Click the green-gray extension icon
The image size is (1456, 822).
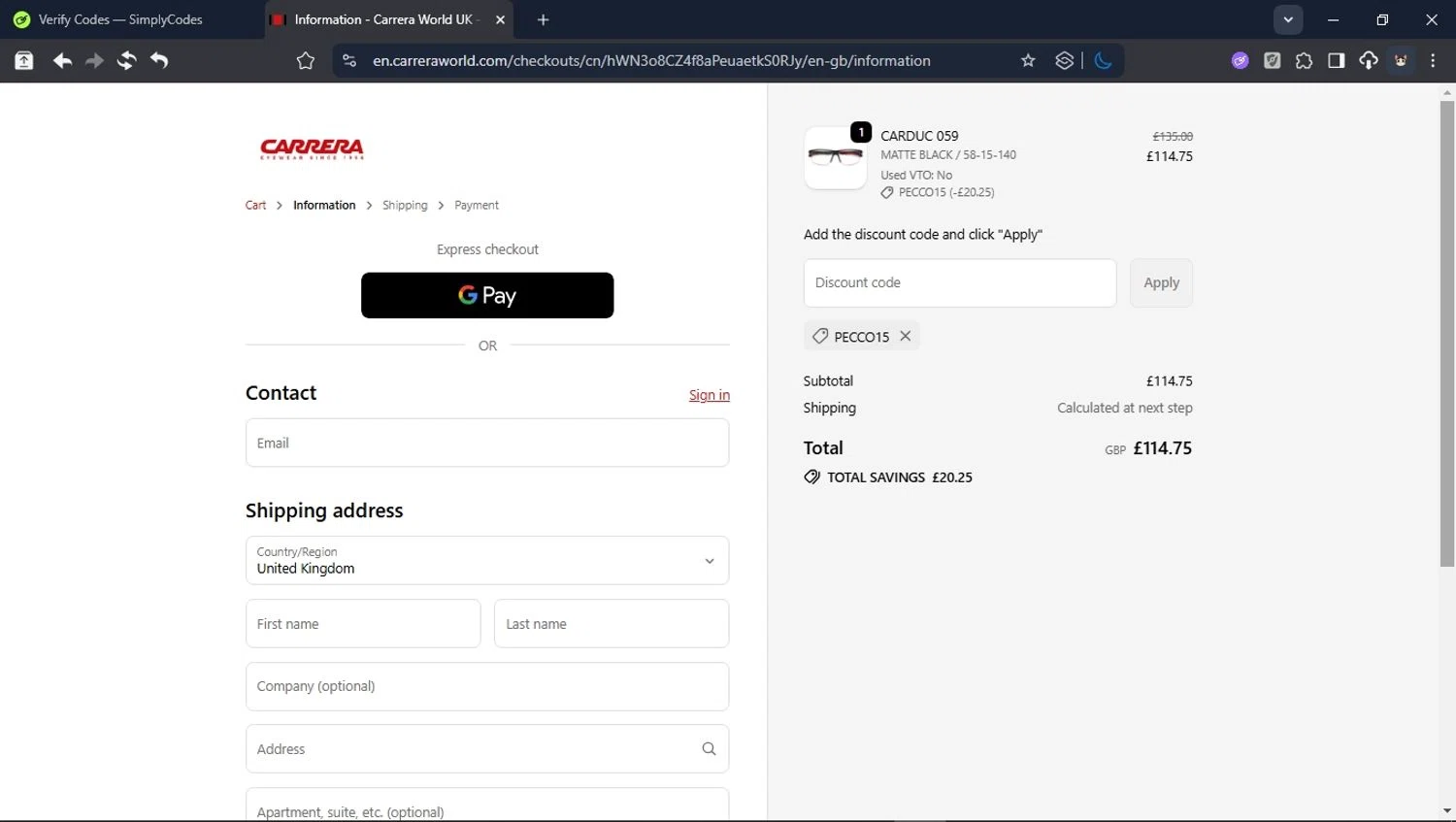(x=1273, y=61)
